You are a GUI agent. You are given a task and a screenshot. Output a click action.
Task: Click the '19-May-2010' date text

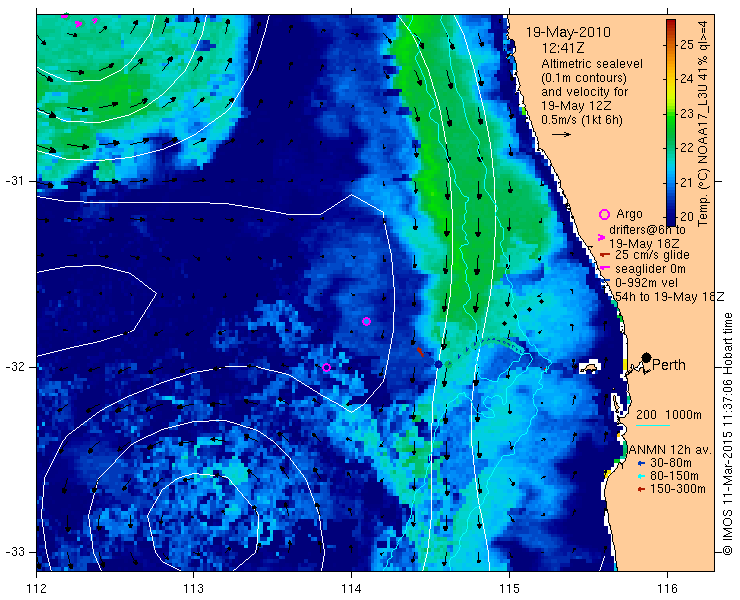click(x=568, y=33)
